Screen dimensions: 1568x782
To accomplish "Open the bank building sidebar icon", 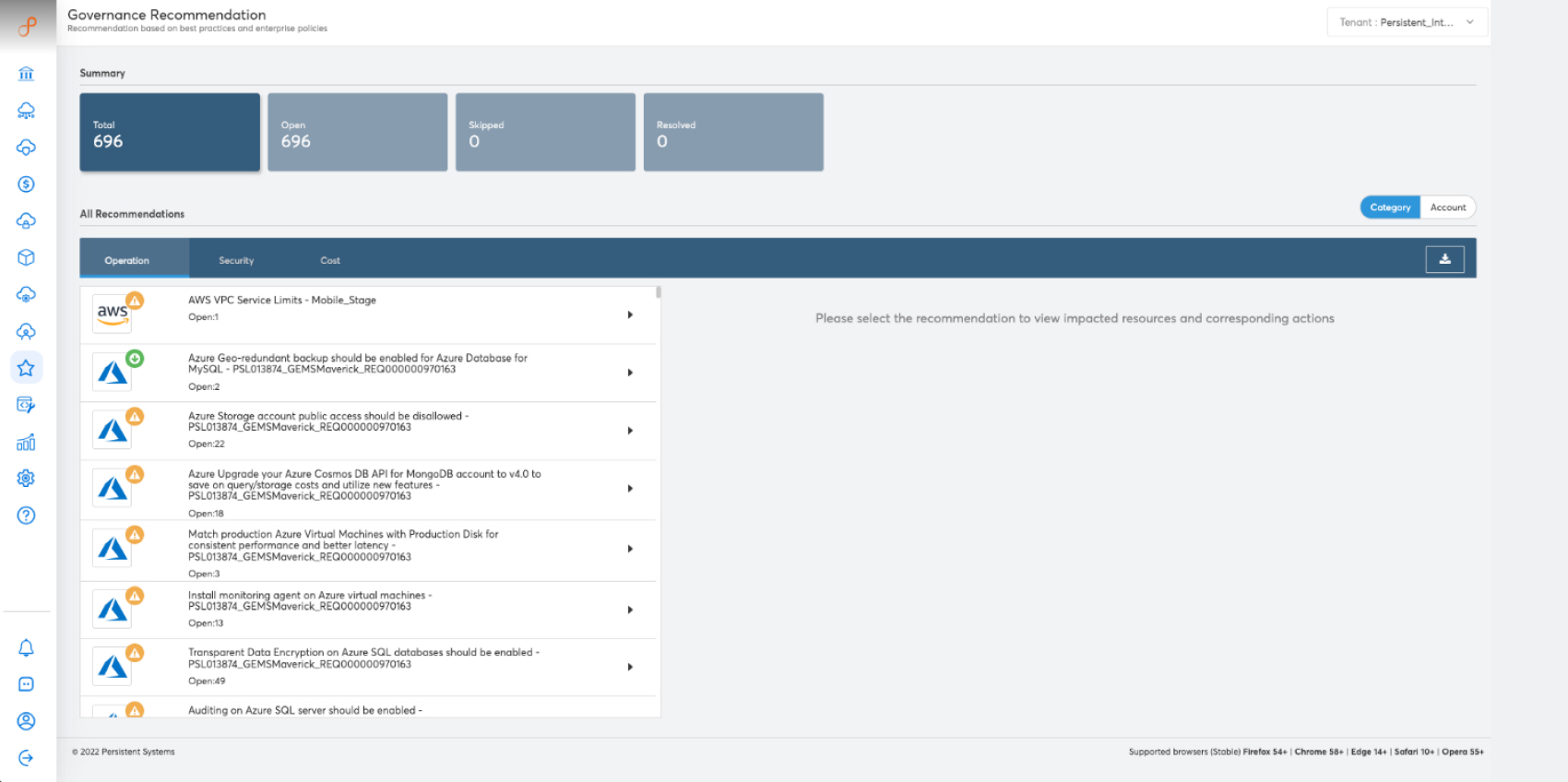I will [26, 74].
